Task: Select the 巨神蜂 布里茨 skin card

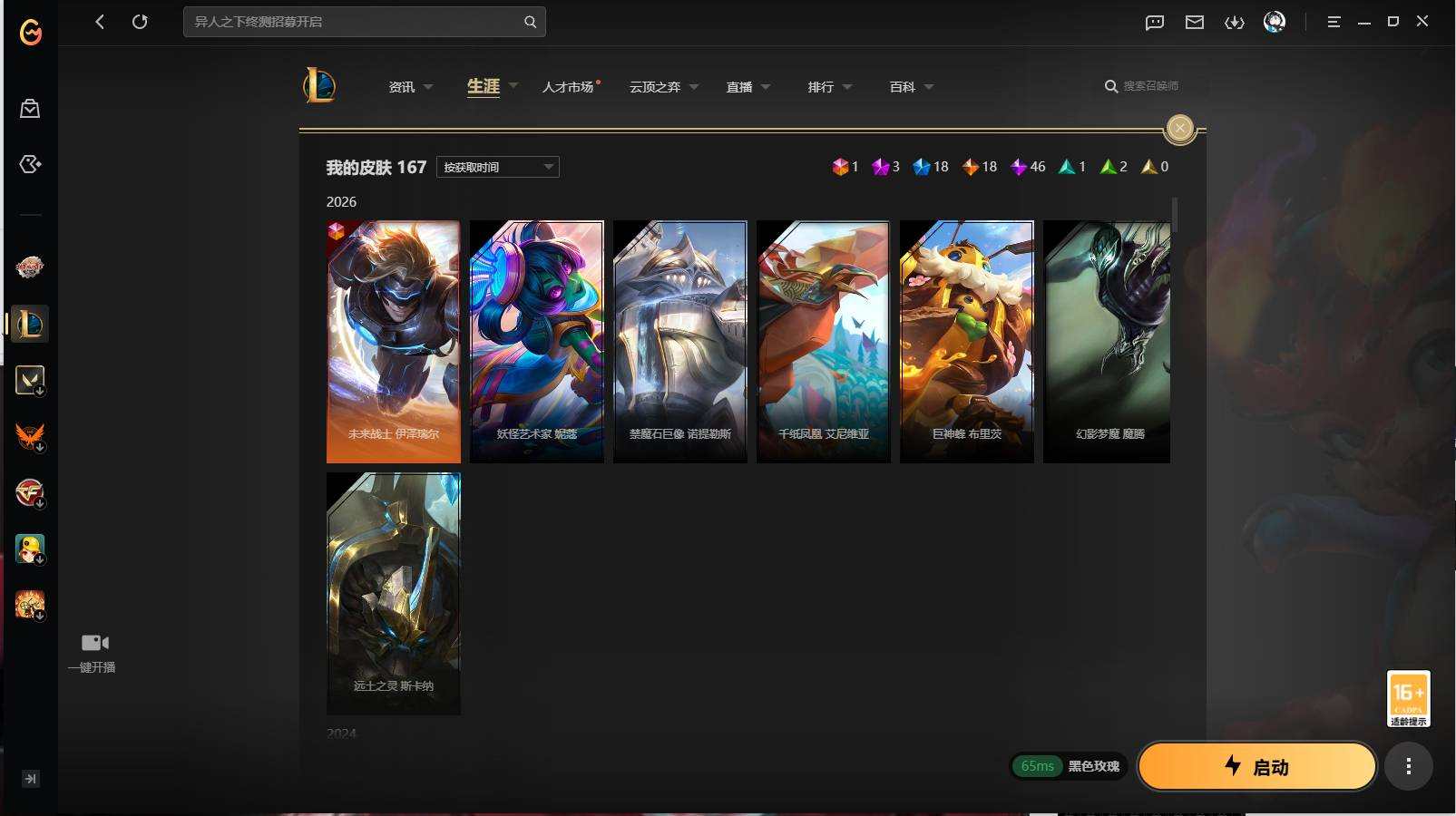Action: [x=967, y=342]
